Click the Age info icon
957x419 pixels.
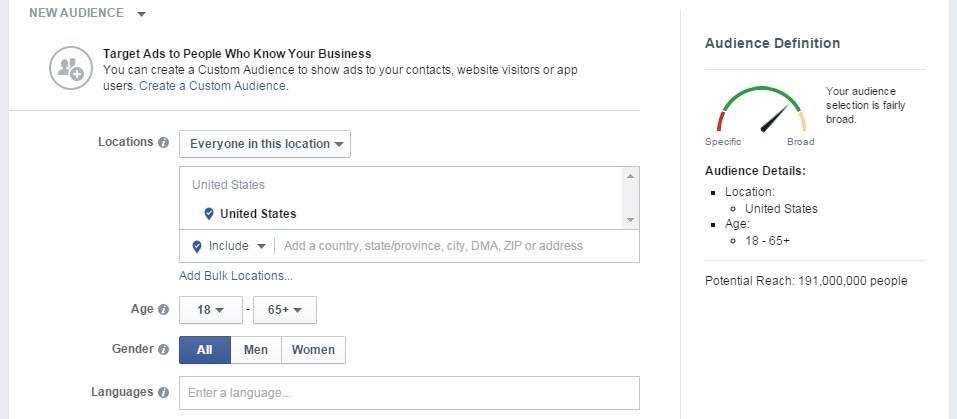pos(163,310)
